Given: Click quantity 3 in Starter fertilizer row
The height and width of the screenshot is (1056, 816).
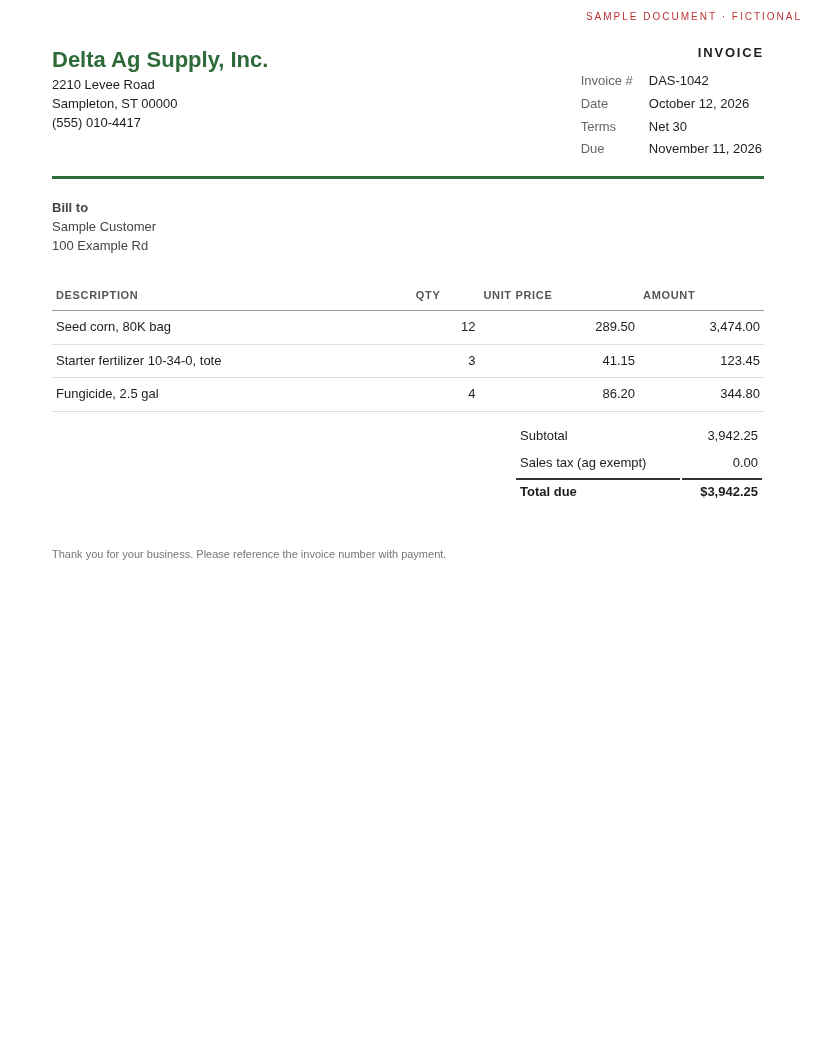Looking at the screenshot, I should point(472,360).
